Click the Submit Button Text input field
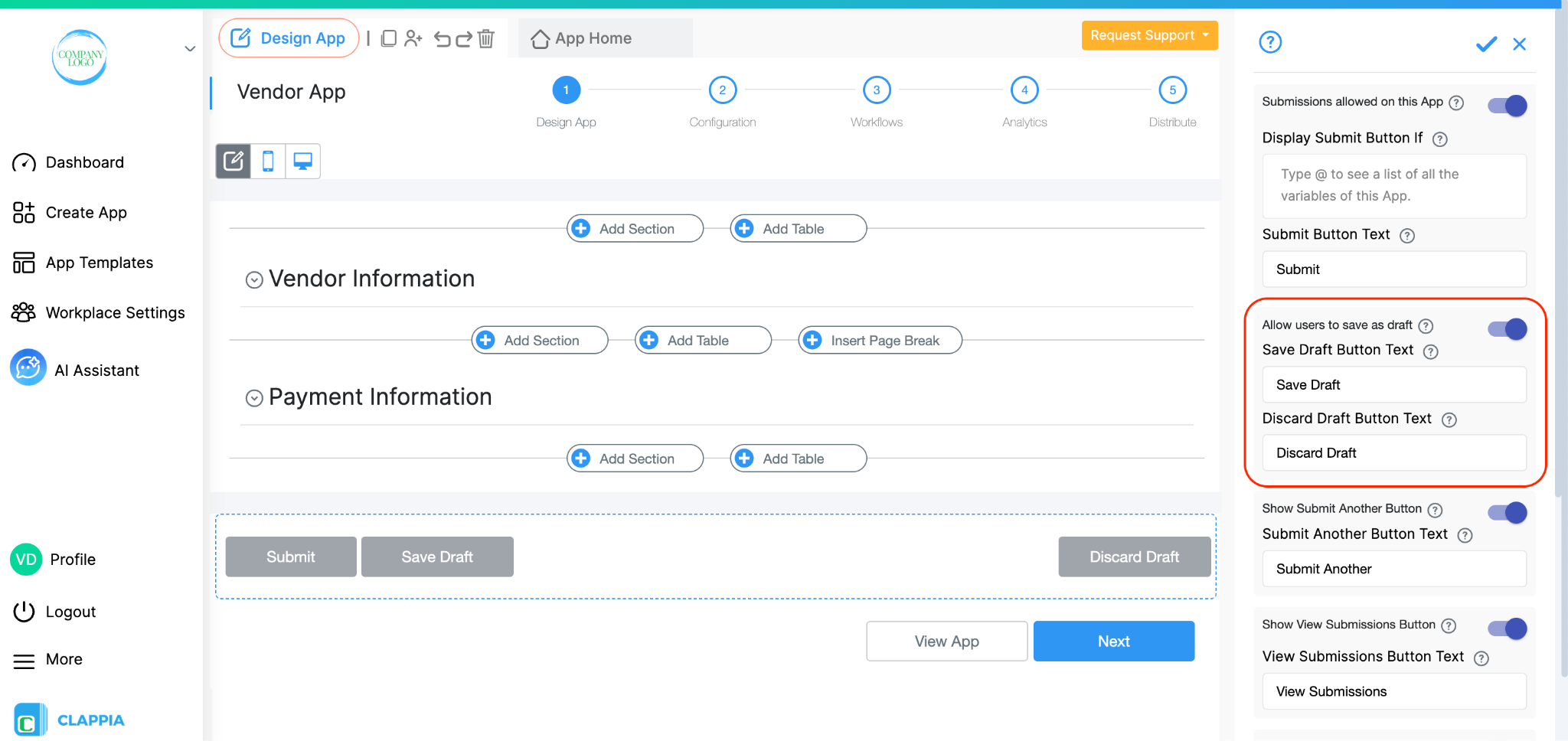This screenshot has width=1568, height=741. point(1393,269)
